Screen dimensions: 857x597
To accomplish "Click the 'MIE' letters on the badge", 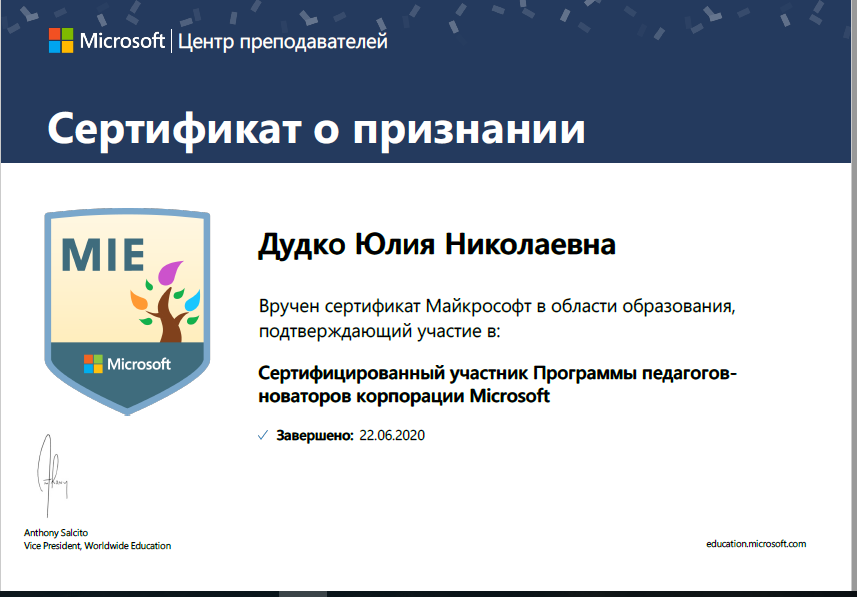I will [x=103, y=255].
